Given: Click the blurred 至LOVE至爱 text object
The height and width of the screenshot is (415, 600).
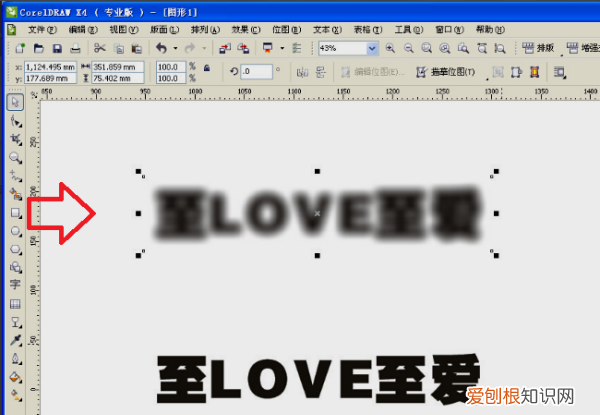Looking at the screenshot, I should [x=317, y=213].
